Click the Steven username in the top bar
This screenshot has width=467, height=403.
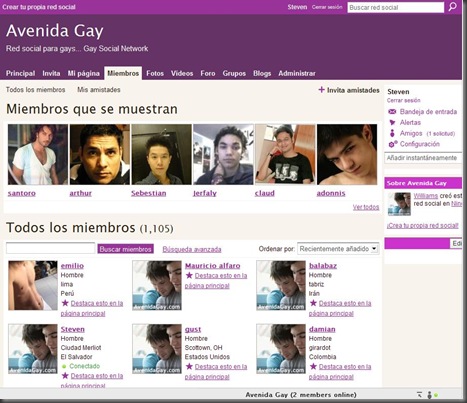tap(297, 7)
